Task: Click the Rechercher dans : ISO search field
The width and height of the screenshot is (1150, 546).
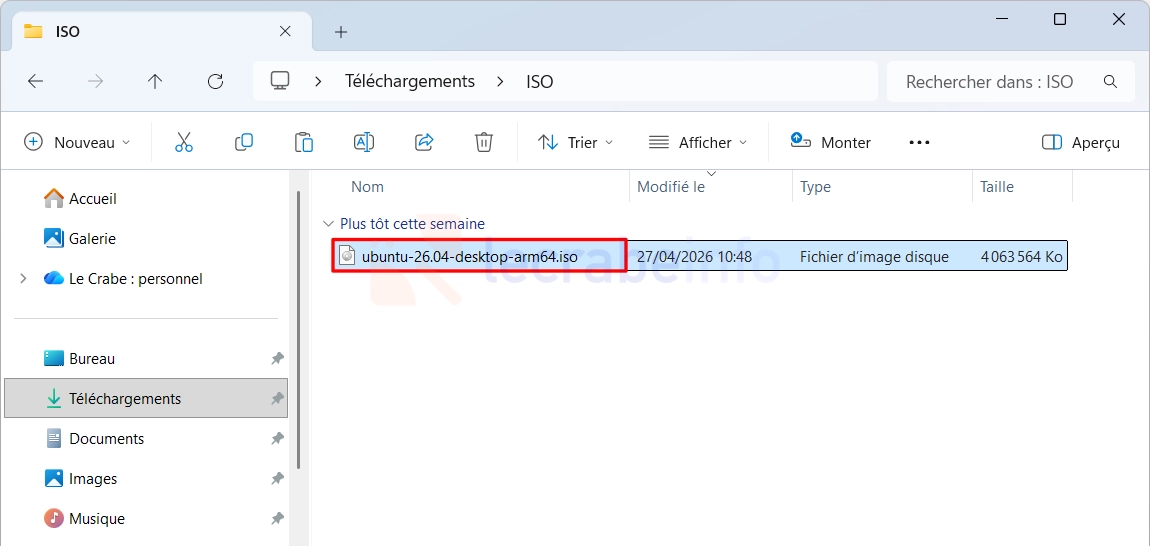Action: [990, 82]
